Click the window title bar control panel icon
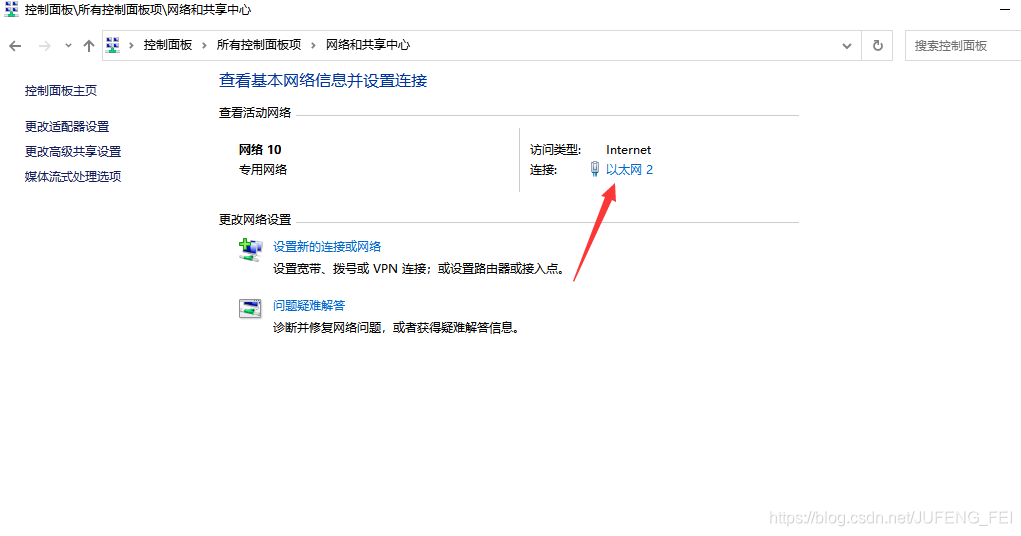The width and height of the screenshot is (1021, 536). click(11, 9)
